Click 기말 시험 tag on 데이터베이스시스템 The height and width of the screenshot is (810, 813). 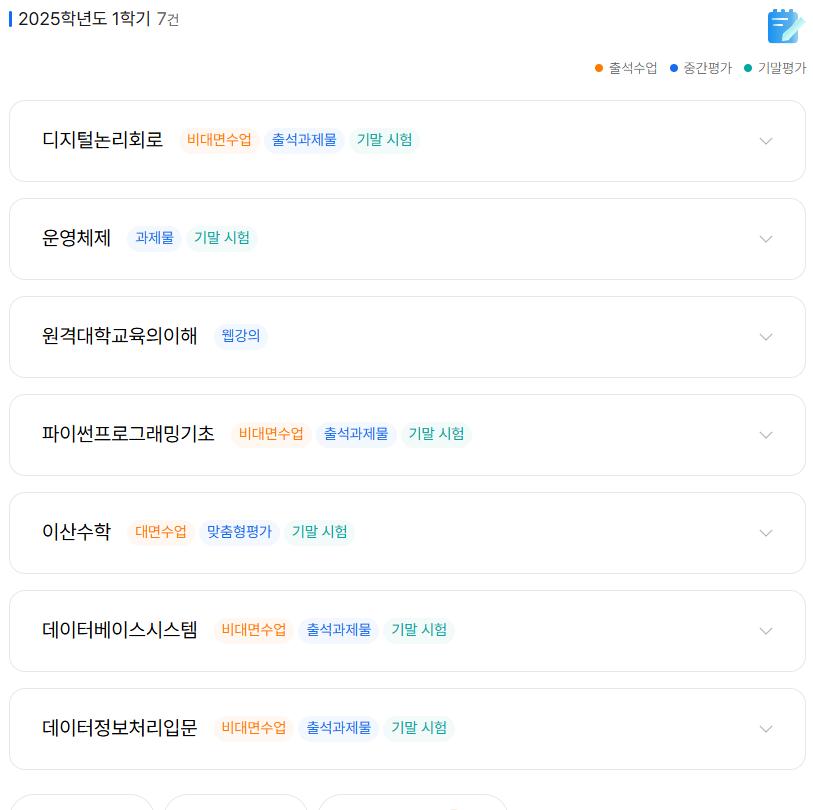pos(419,630)
